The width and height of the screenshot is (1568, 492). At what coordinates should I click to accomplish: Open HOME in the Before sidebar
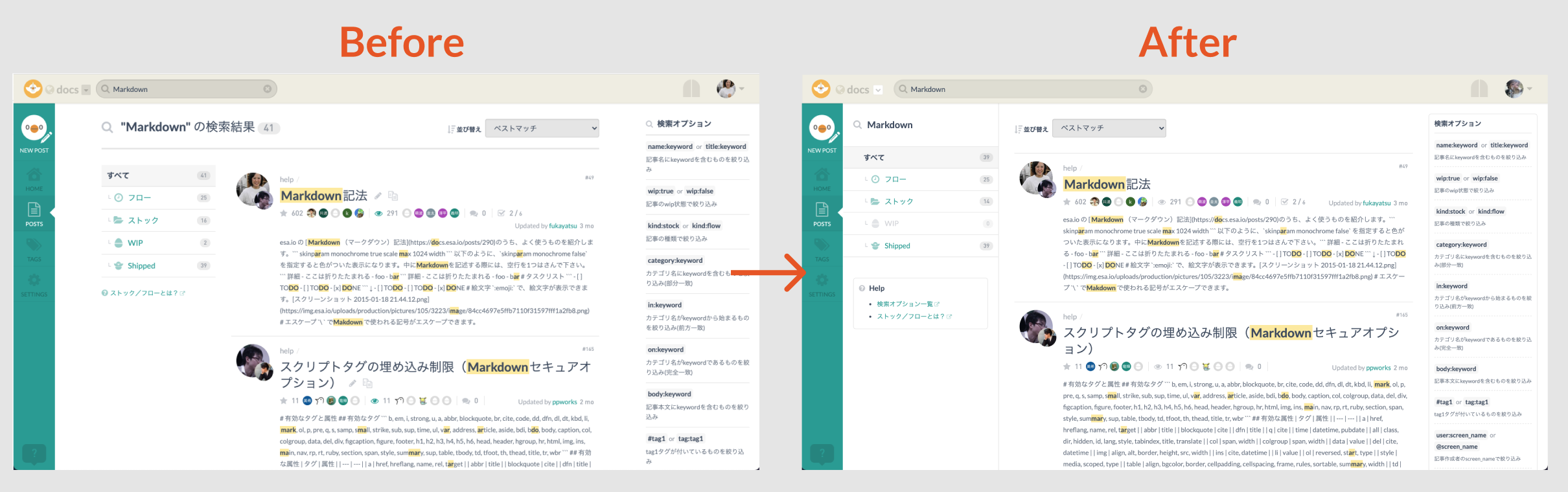pyautogui.click(x=34, y=179)
